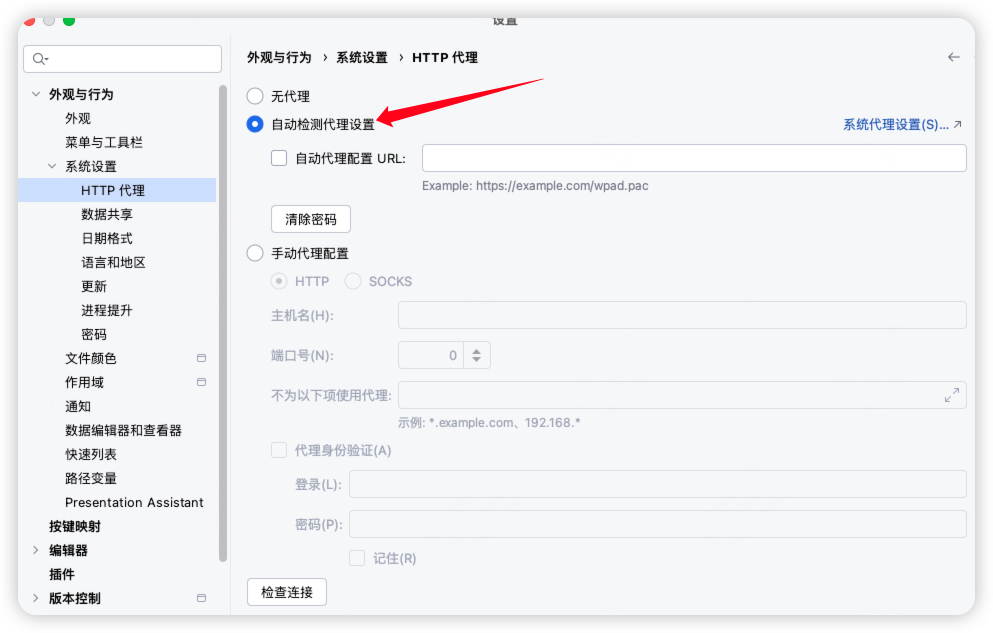Click the 检查连接 button
The height and width of the screenshot is (633, 993).
(287, 592)
